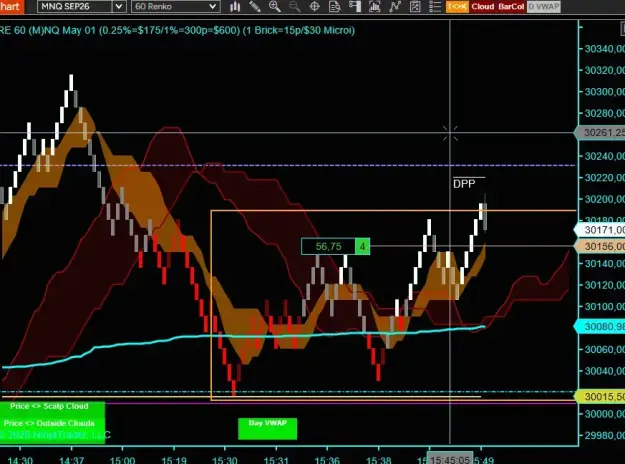Click the 15:30 time axis label
Screen dimensions: 625x464
pos(224,460)
